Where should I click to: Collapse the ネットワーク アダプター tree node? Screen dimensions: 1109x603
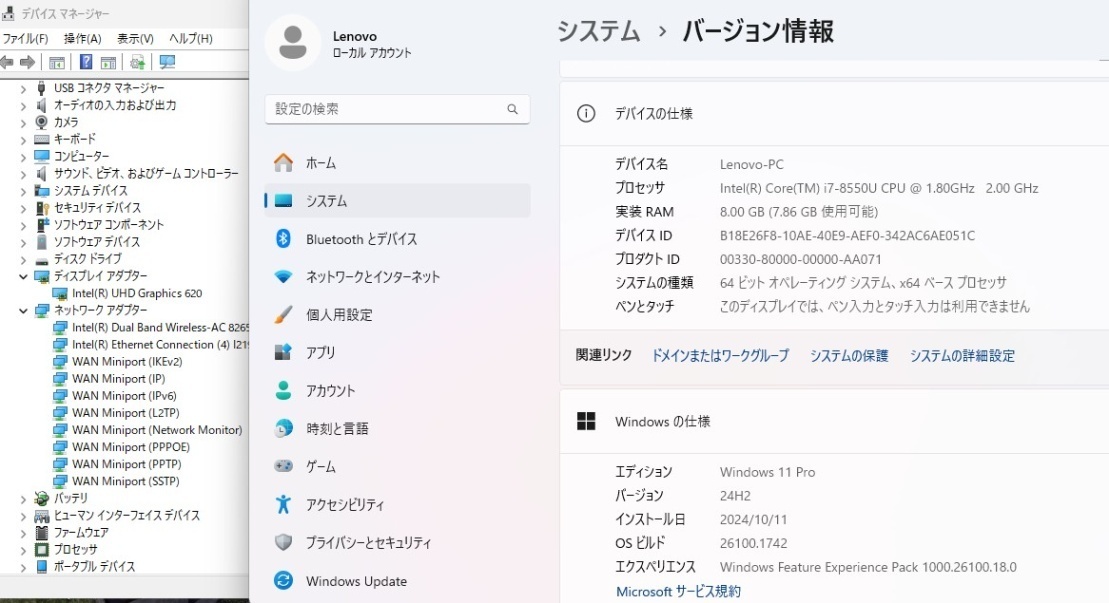coord(22,311)
